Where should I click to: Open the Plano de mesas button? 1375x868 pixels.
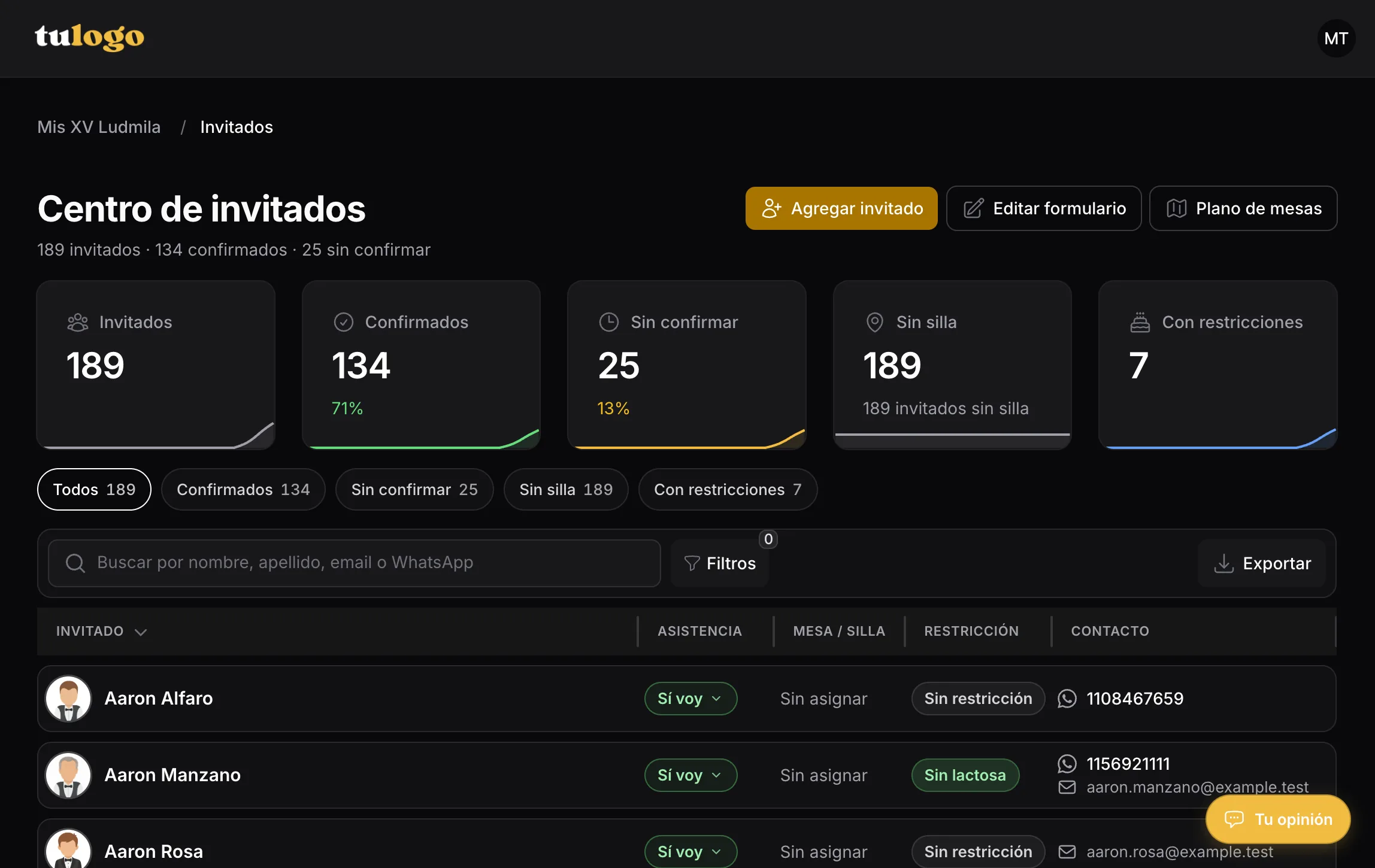tap(1243, 208)
